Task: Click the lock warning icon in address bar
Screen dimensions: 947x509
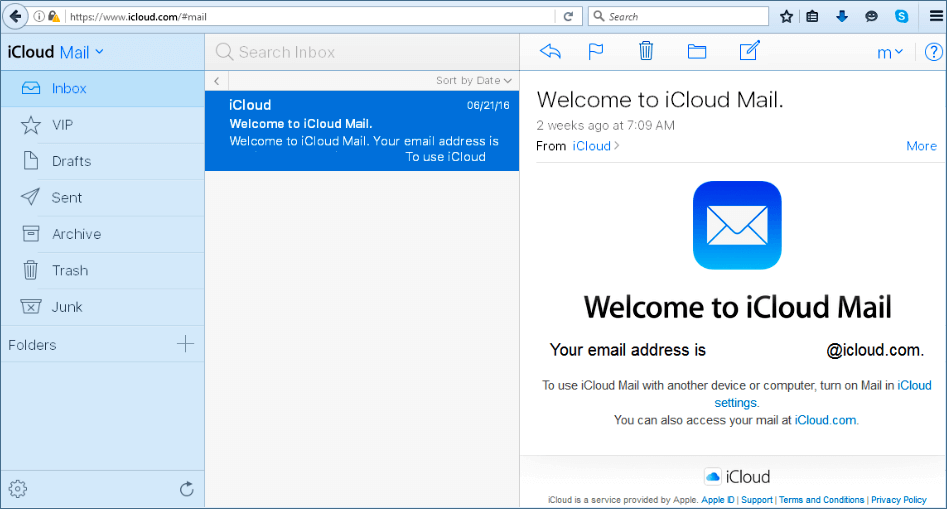Action: tap(54, 16)
